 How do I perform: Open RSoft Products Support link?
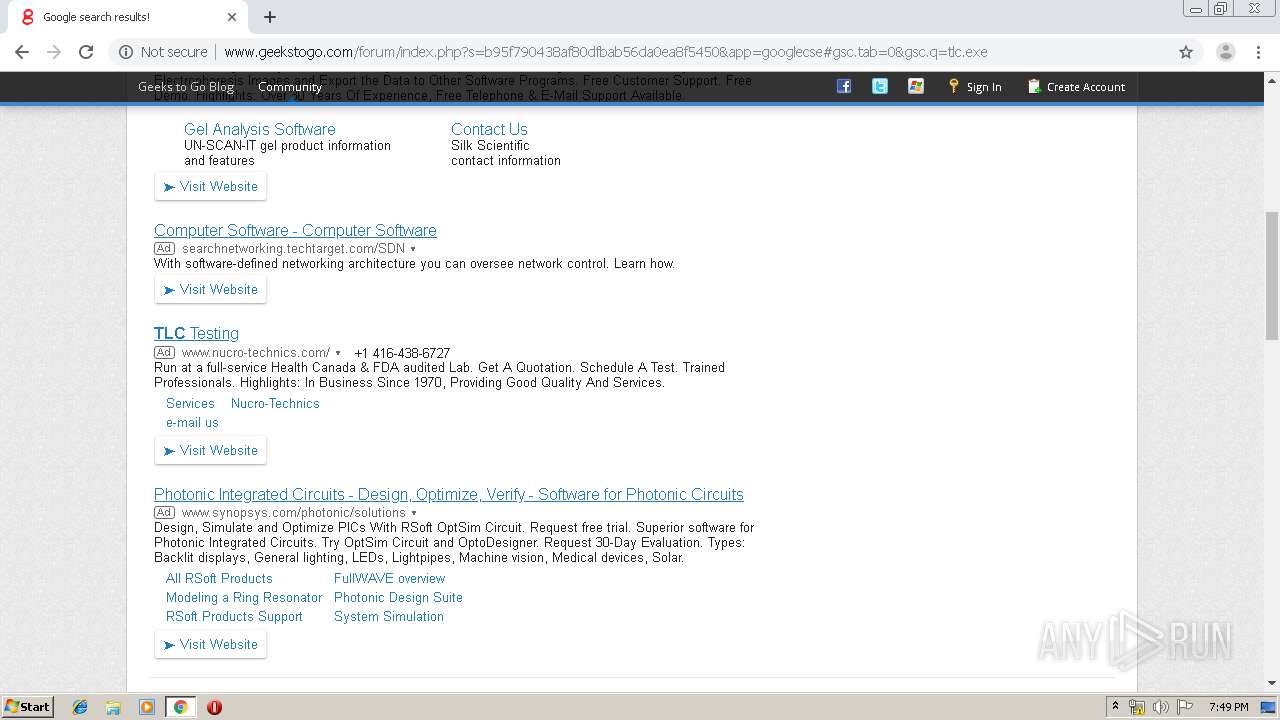(x=234, y=617)
